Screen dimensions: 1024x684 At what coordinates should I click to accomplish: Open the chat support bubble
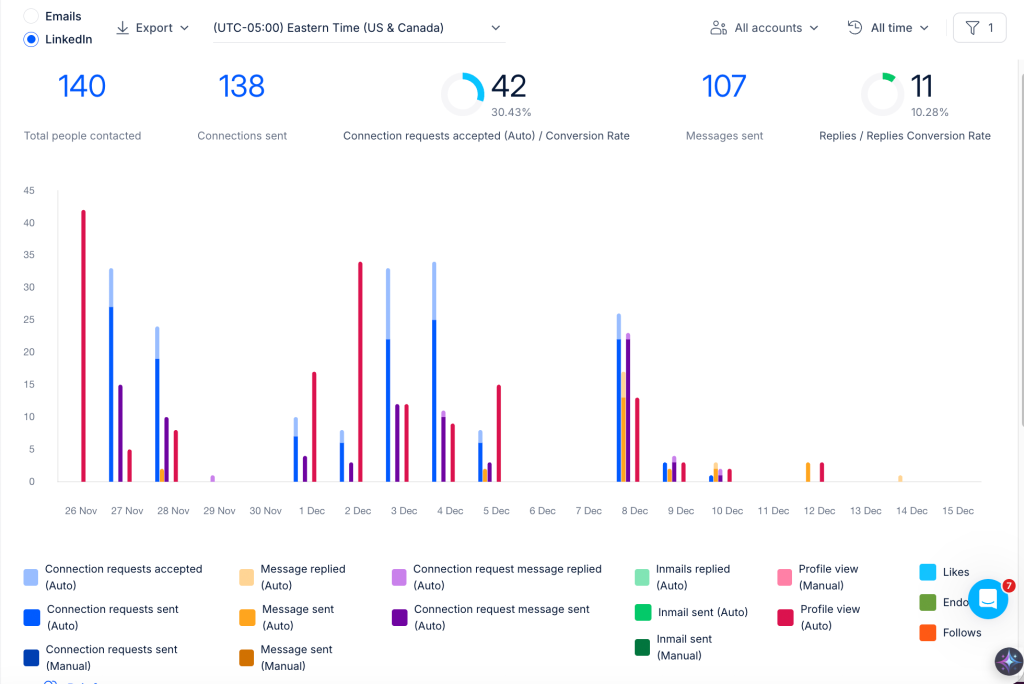(988, 599)
